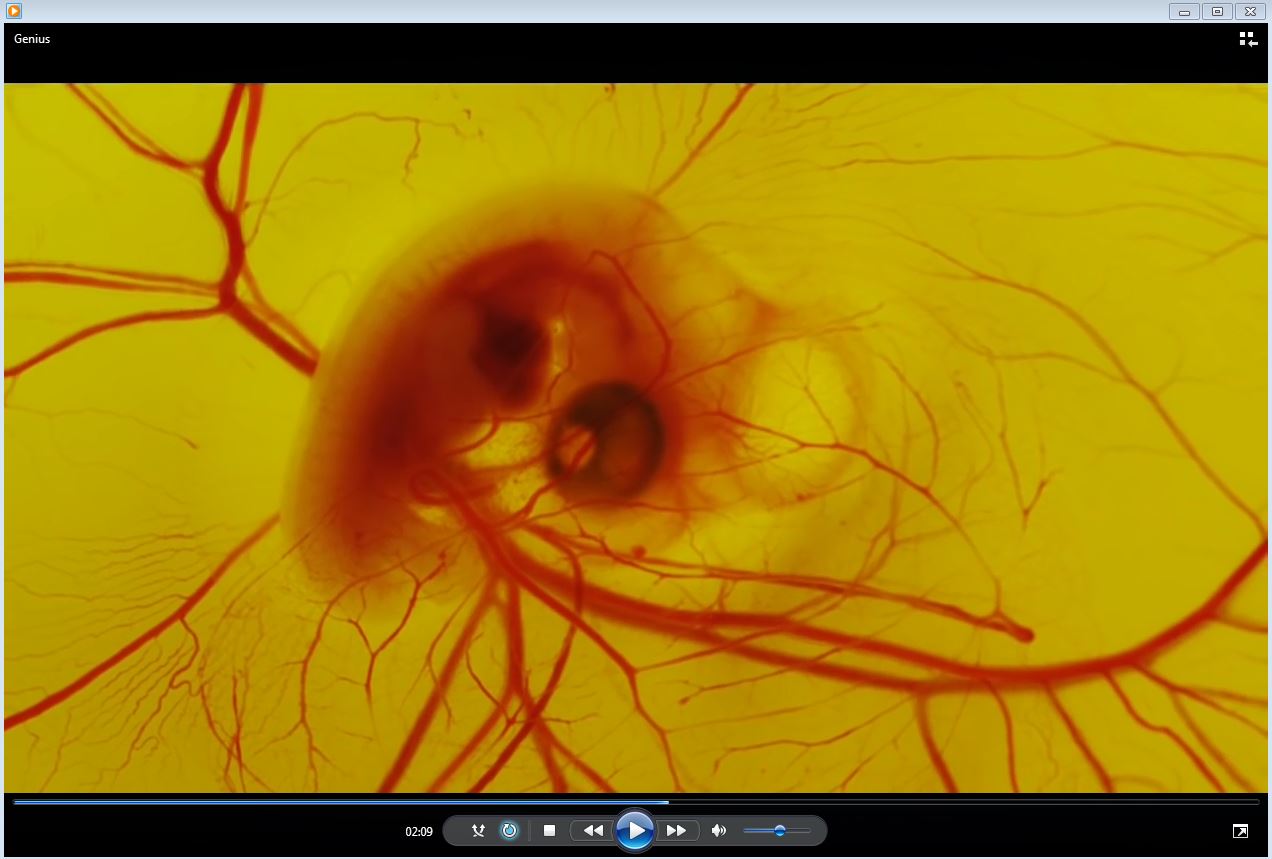Viewport: 1272px width, 859px height.
Task: Play the Genius video
Action: (x=635, y=830)
